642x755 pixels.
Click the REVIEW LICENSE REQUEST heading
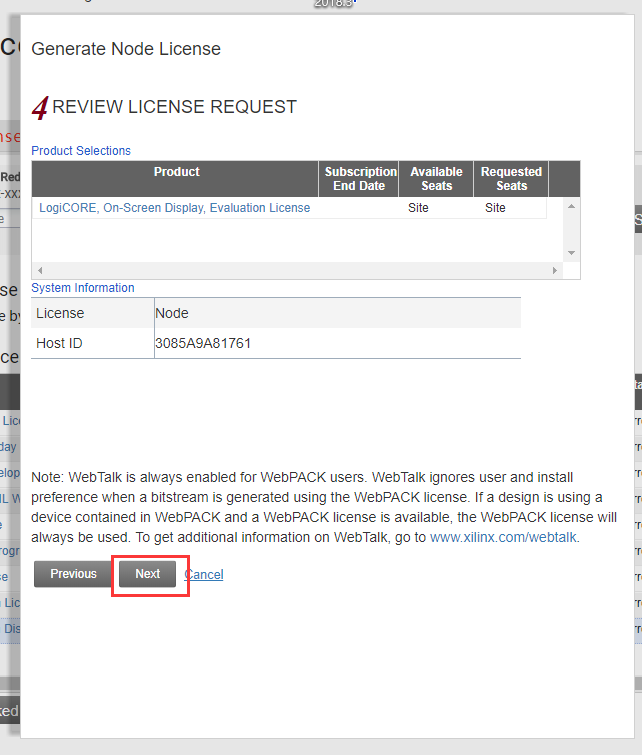pyautogui.click(x=174, y=107)
